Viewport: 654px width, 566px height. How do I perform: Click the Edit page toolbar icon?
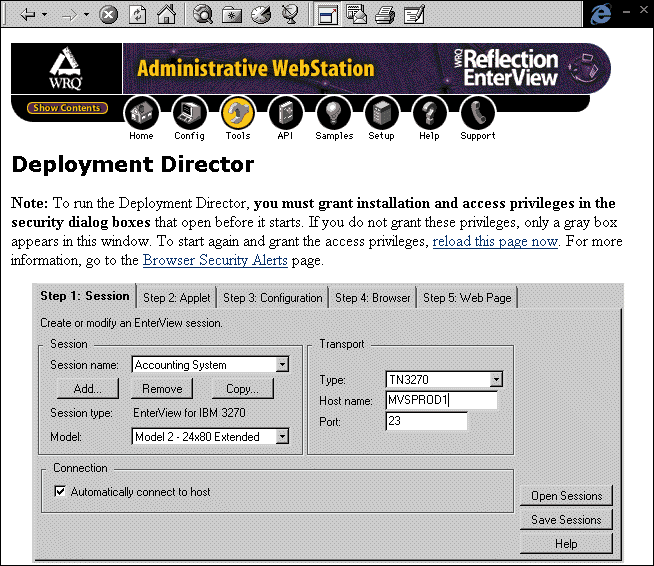click(414, 15)
